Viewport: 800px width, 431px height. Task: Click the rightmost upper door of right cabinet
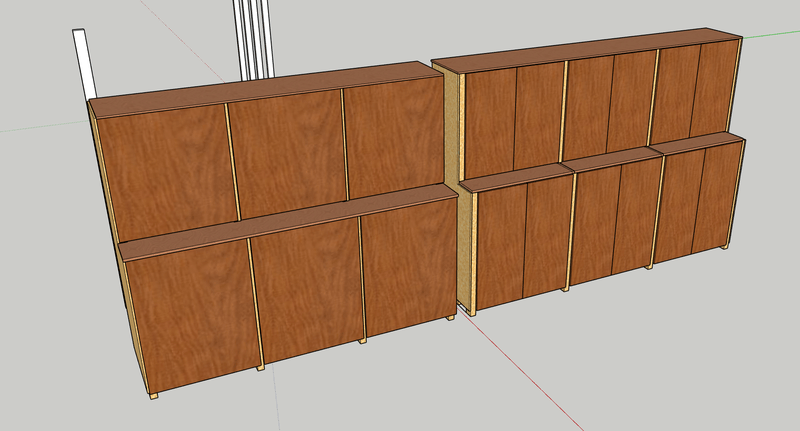(714, 87)
